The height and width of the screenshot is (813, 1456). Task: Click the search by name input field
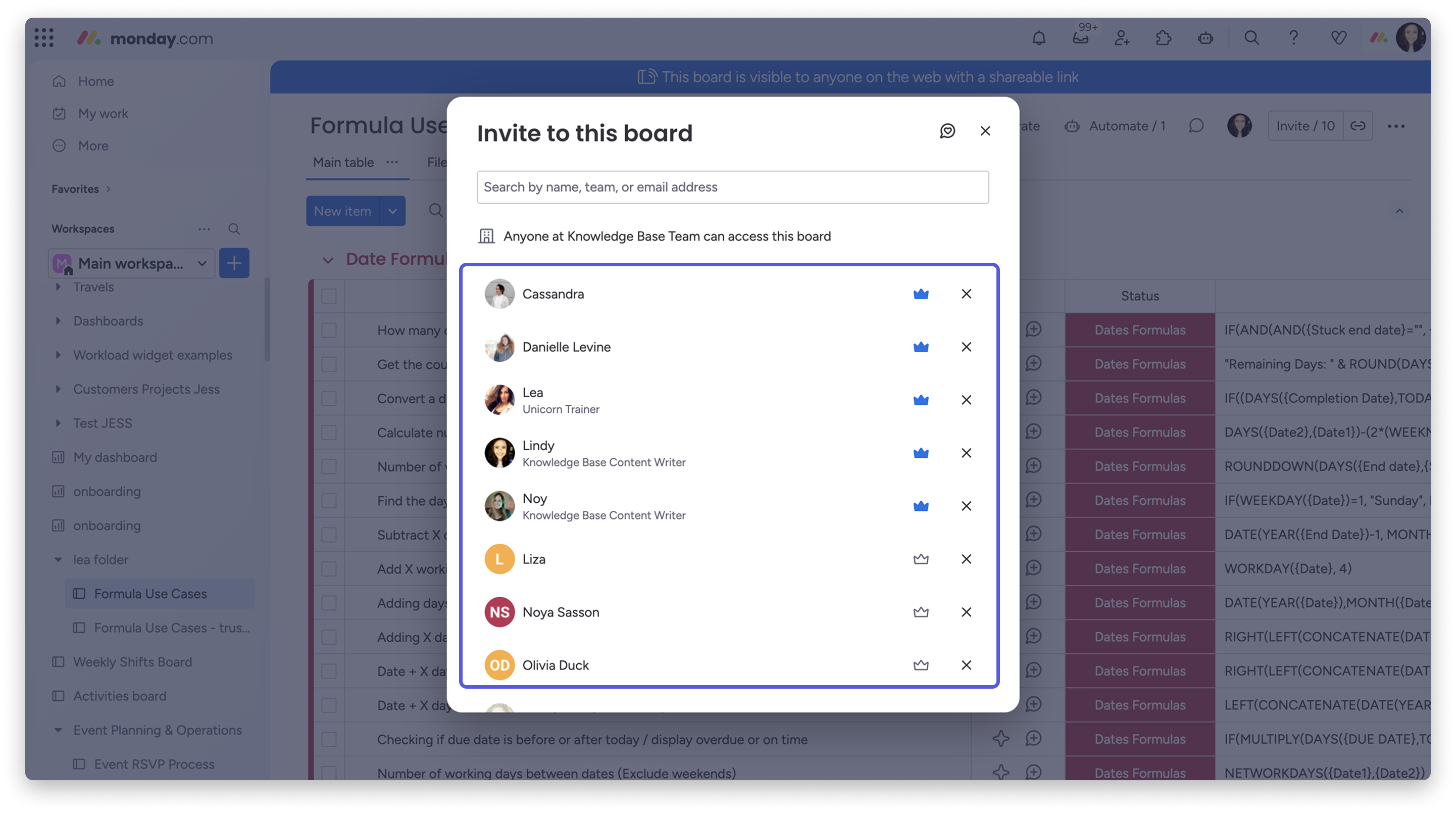click(732, 187)
